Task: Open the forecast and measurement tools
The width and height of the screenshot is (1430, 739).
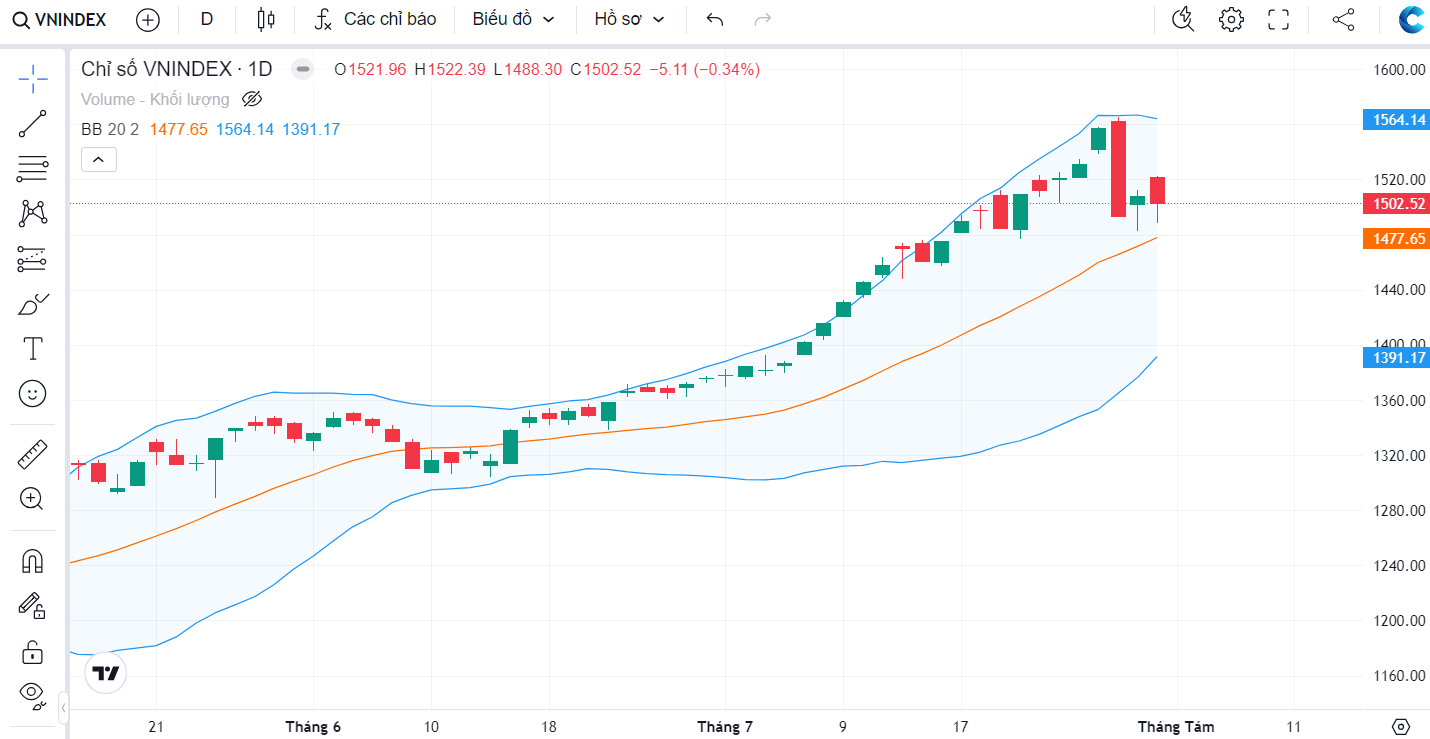Action: (x=33, y=259)
